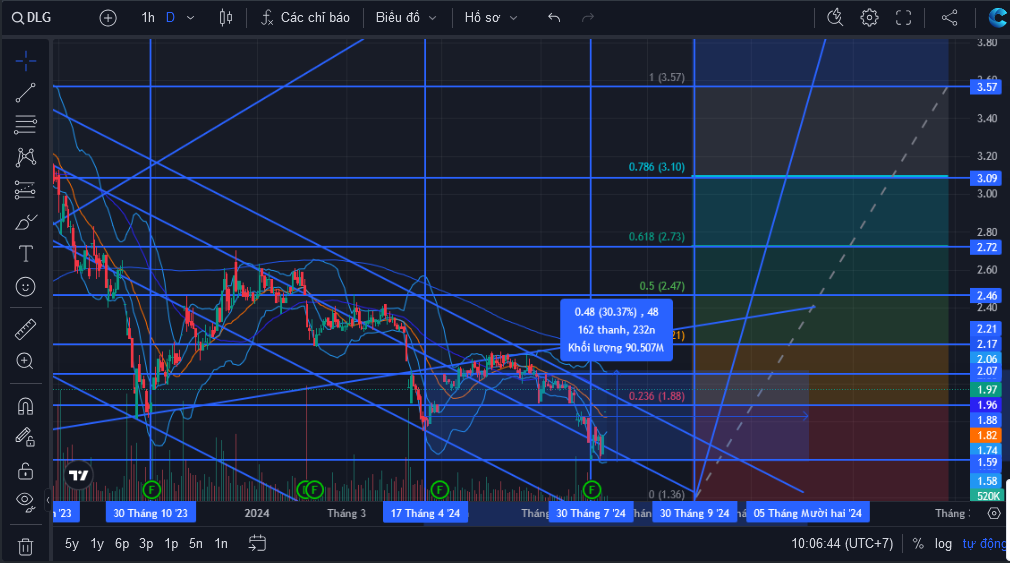Image resolution: width=1010 pixels, height=563 pixels.
Task: Open timezone 10:06:44 (UTC+7) menu
Action: [842, 544]
